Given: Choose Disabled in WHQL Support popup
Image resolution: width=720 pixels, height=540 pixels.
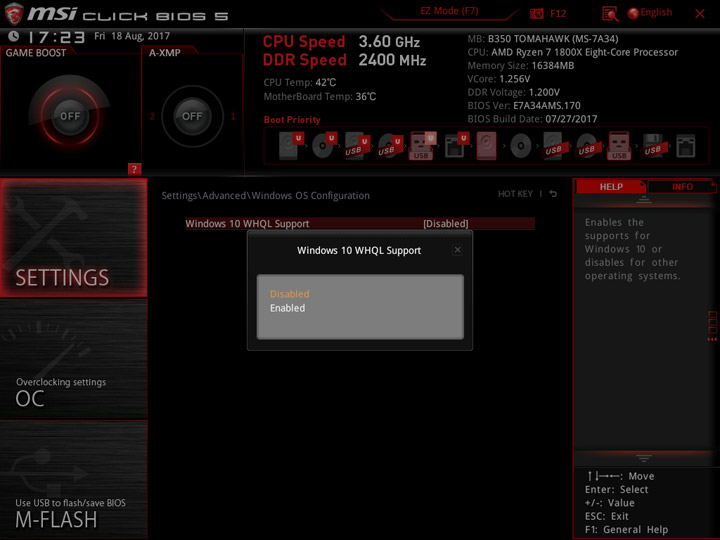Looking at the screenshot, I should pos(290,294).
